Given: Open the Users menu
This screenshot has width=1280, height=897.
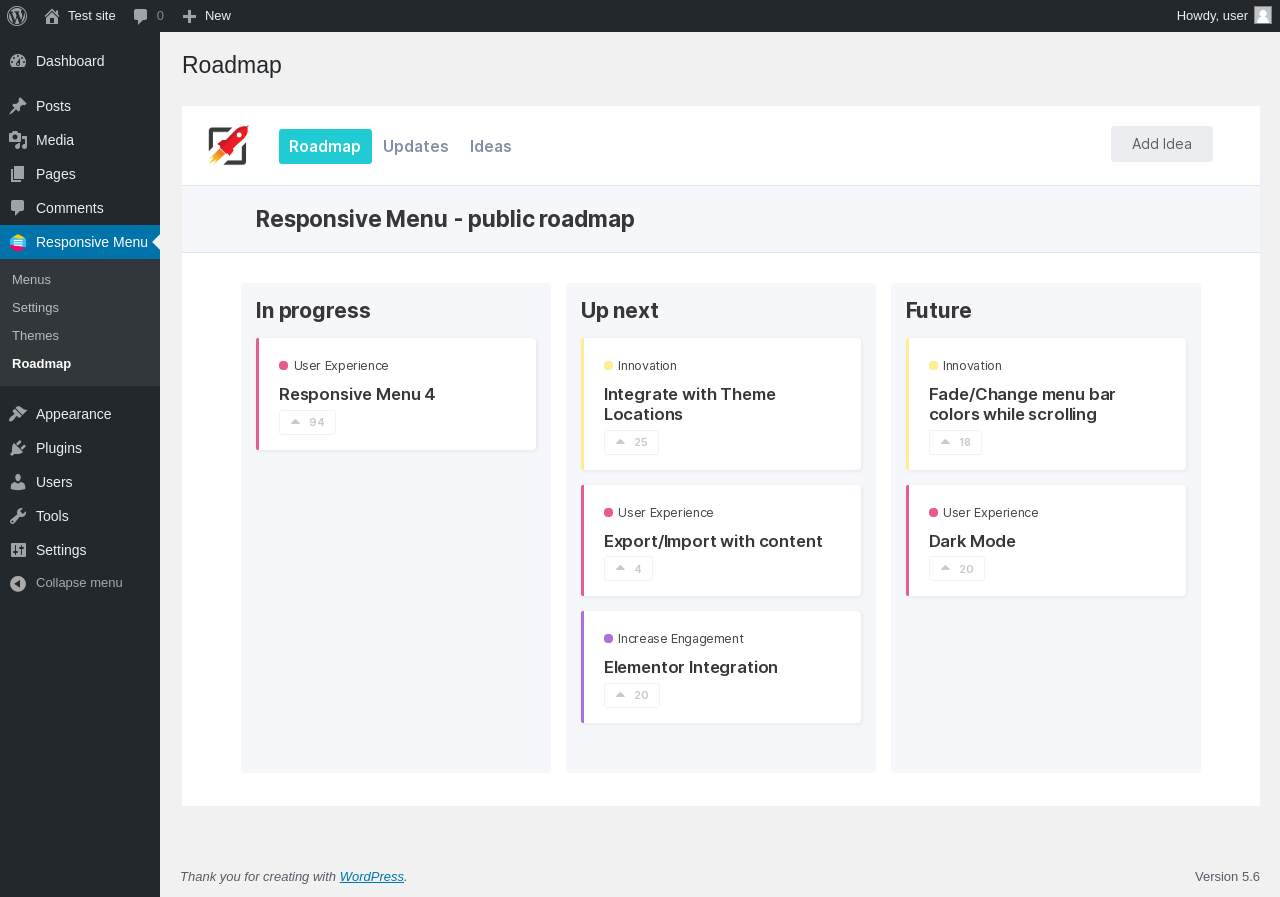Looking at the screenshot, I should point(80,482).
